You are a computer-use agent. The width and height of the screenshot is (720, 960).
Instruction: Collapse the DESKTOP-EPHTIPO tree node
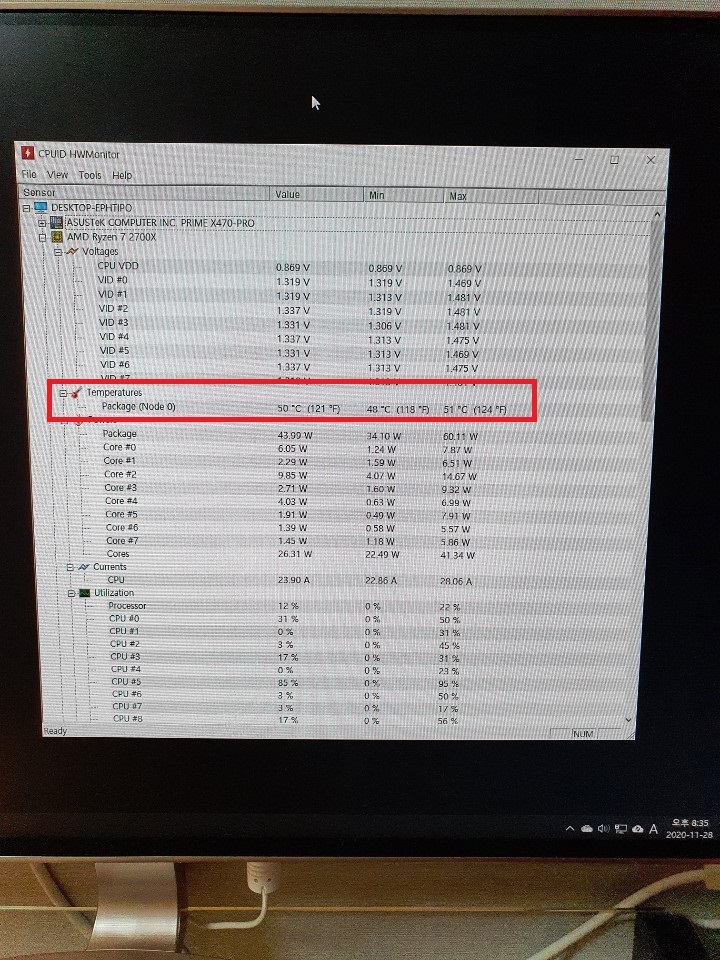click(x=26, y=208)
